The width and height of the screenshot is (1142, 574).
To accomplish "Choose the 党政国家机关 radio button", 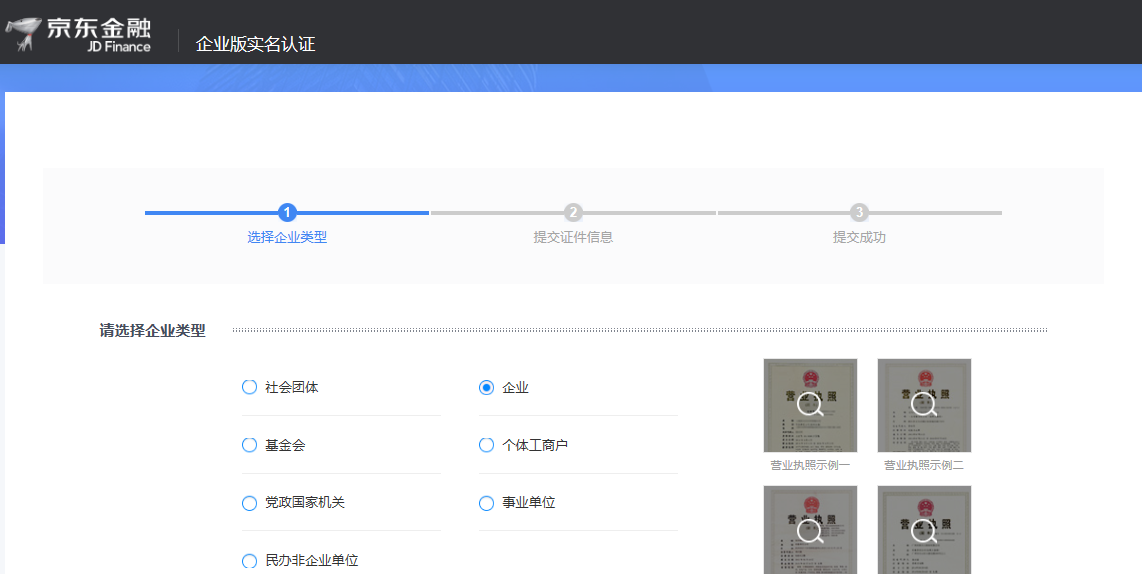I will click(x=250, y=503).
